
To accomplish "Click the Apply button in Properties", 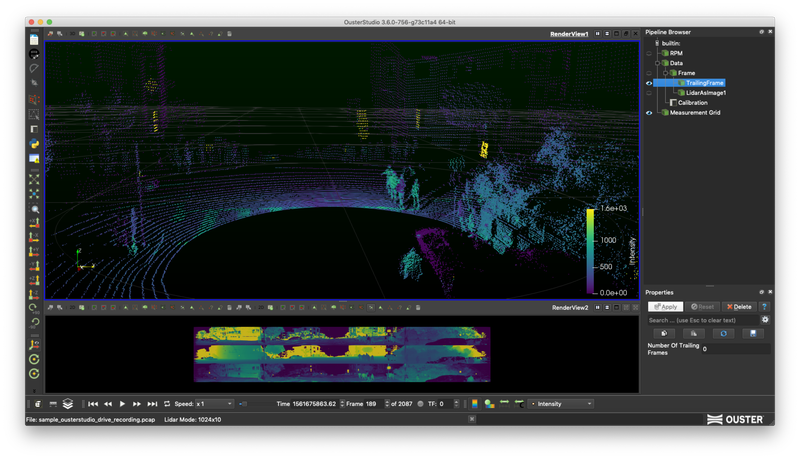I will 665,307.
